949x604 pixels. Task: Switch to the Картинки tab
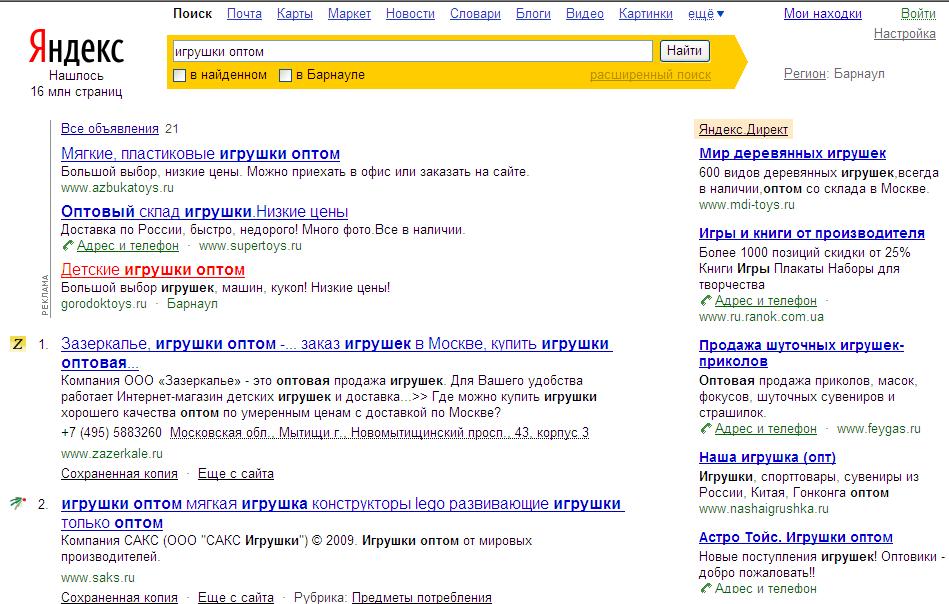pyautogui.click(x=645, y=14)
